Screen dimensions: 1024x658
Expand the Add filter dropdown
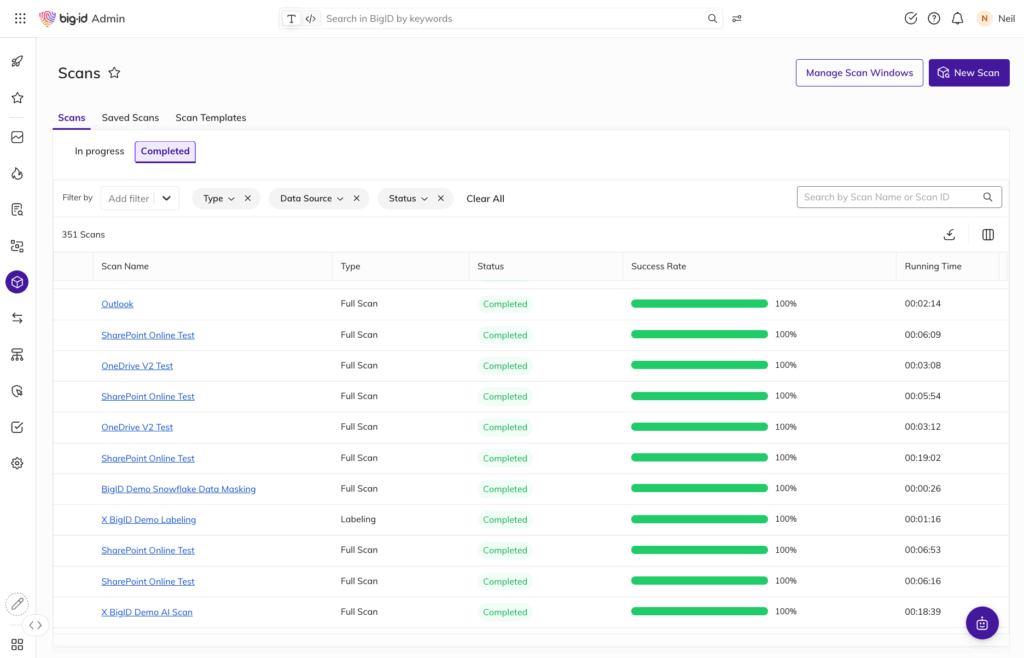click(x=166, y=198)
